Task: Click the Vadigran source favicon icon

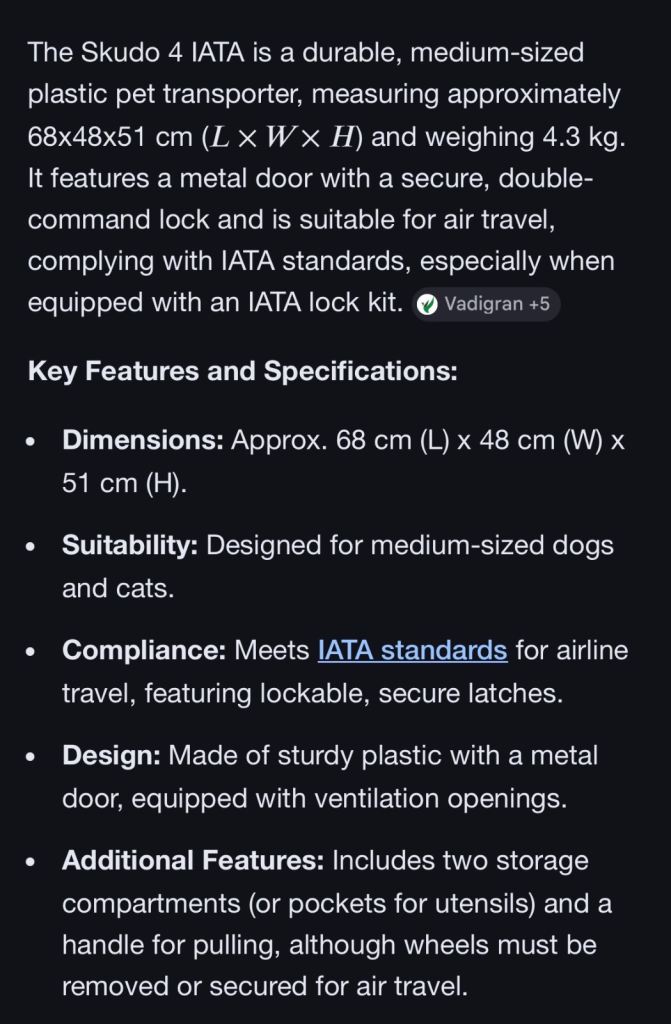Action: (x=428, y=304)
